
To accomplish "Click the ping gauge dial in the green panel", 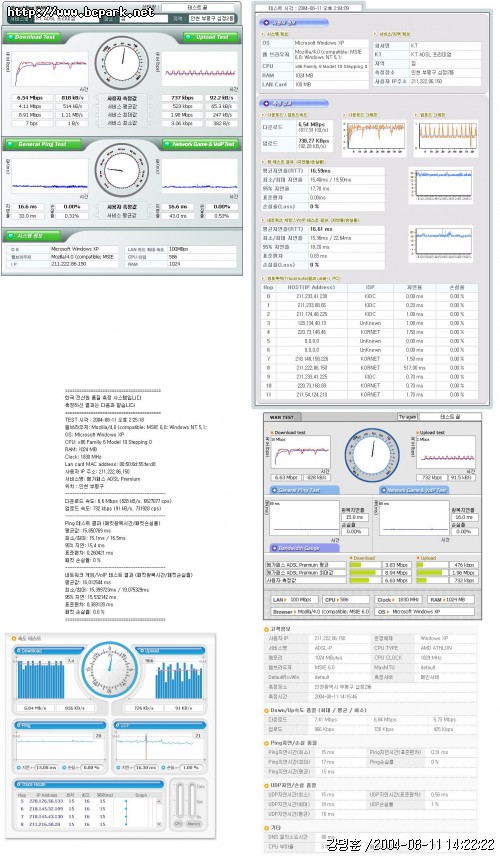I will click(122, 171).
